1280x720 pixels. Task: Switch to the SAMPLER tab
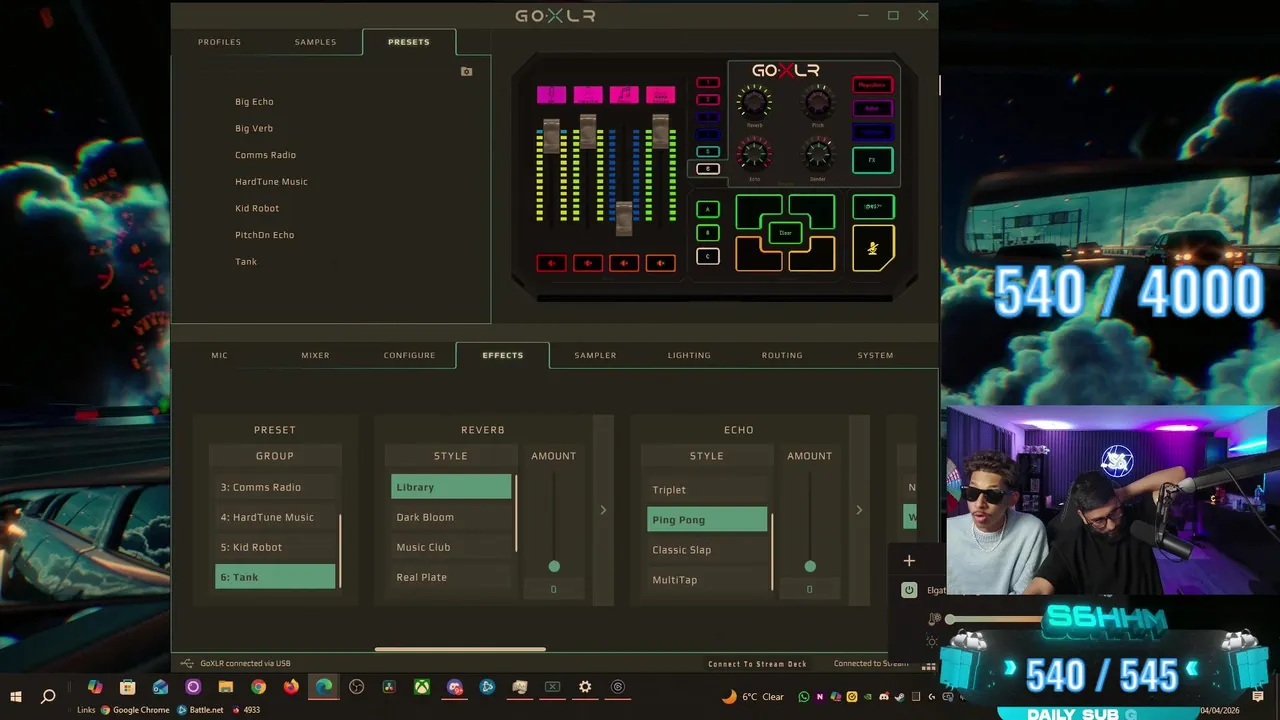[x=595, y=355]
